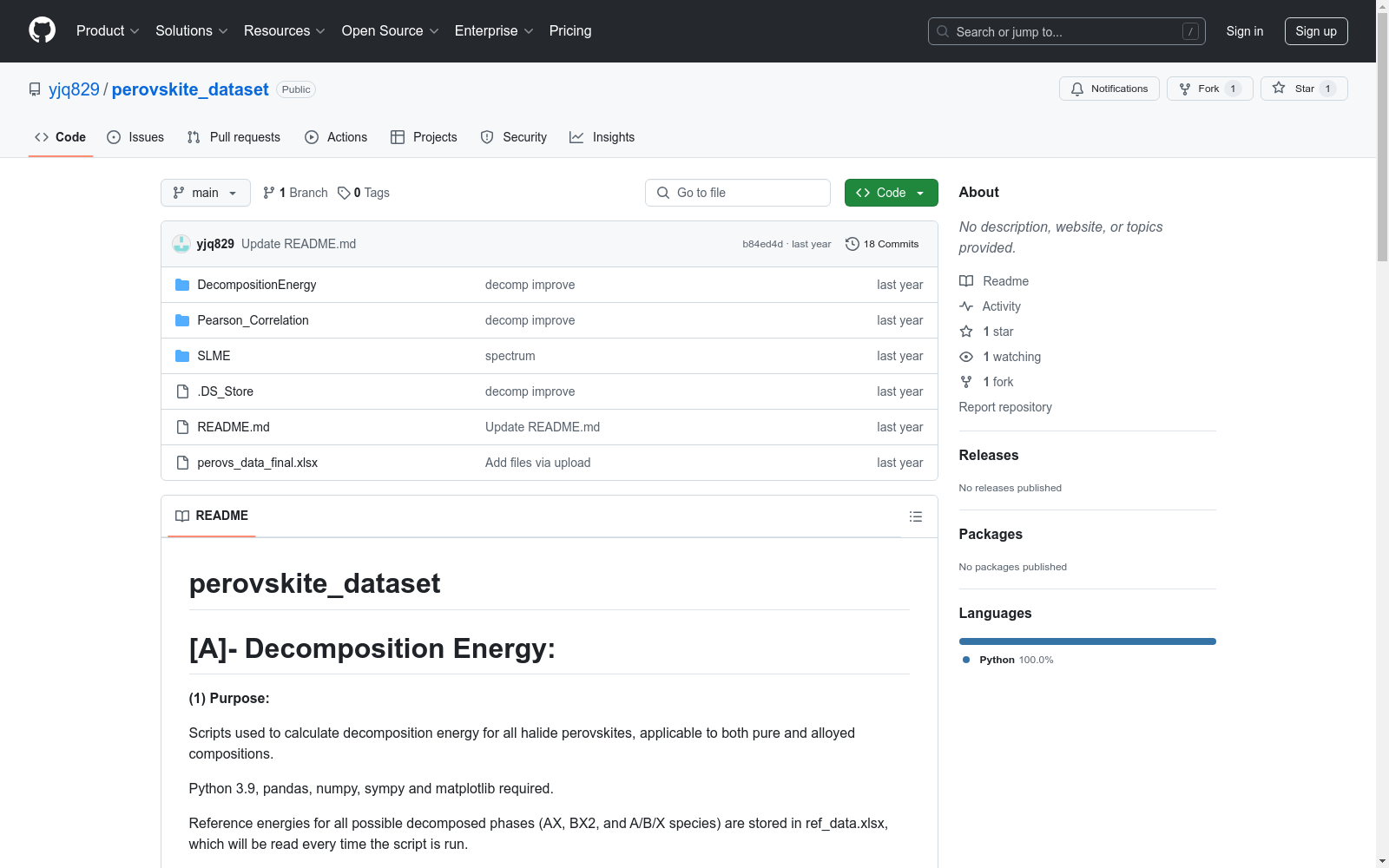
Task: Open the Update README.md commit message
Action: [299, 244]
